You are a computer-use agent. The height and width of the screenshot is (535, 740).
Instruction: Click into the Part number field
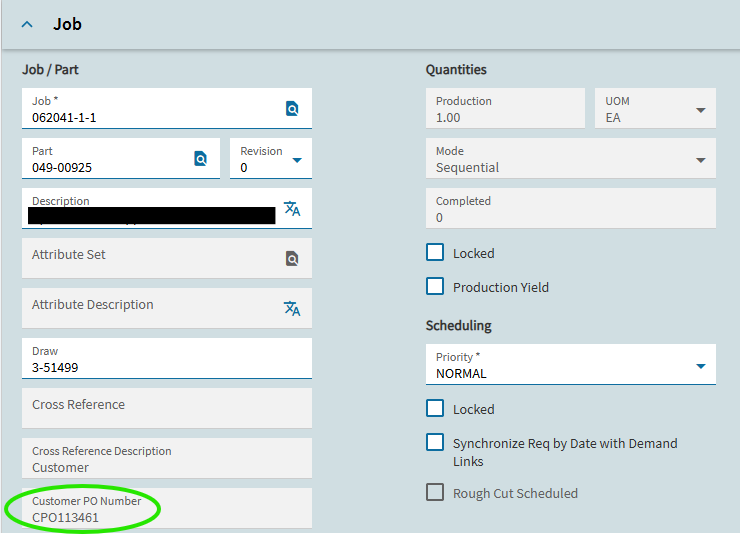pos(105,167)
